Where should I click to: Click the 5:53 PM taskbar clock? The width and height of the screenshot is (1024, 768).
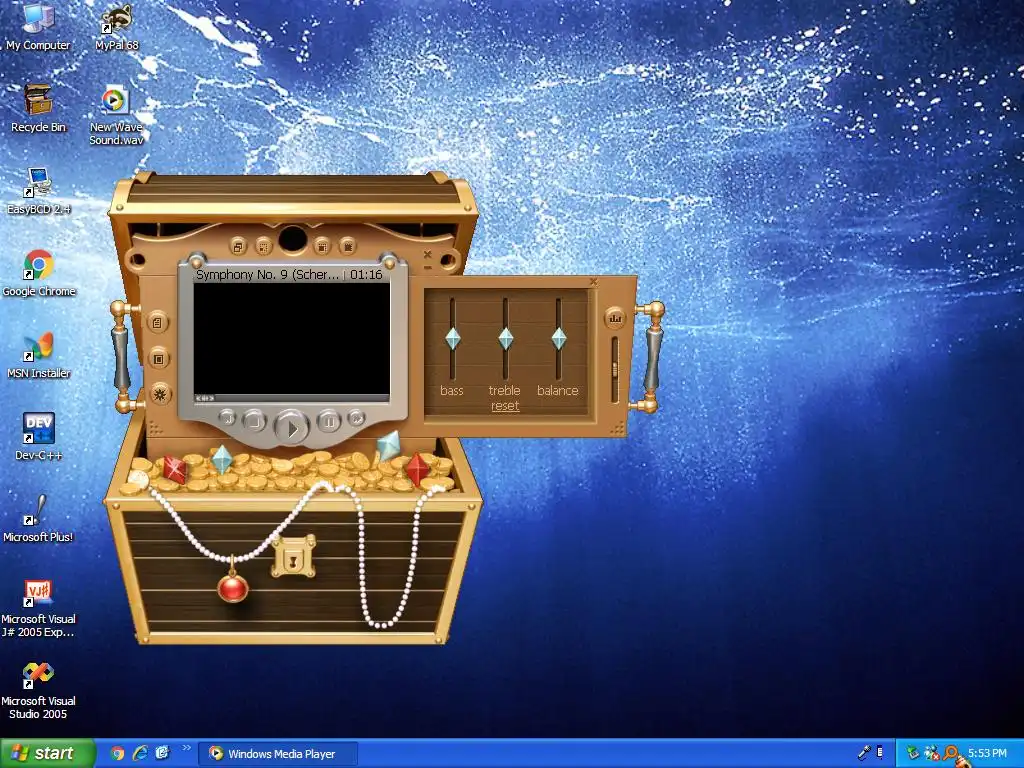click(x=987, y=753)
